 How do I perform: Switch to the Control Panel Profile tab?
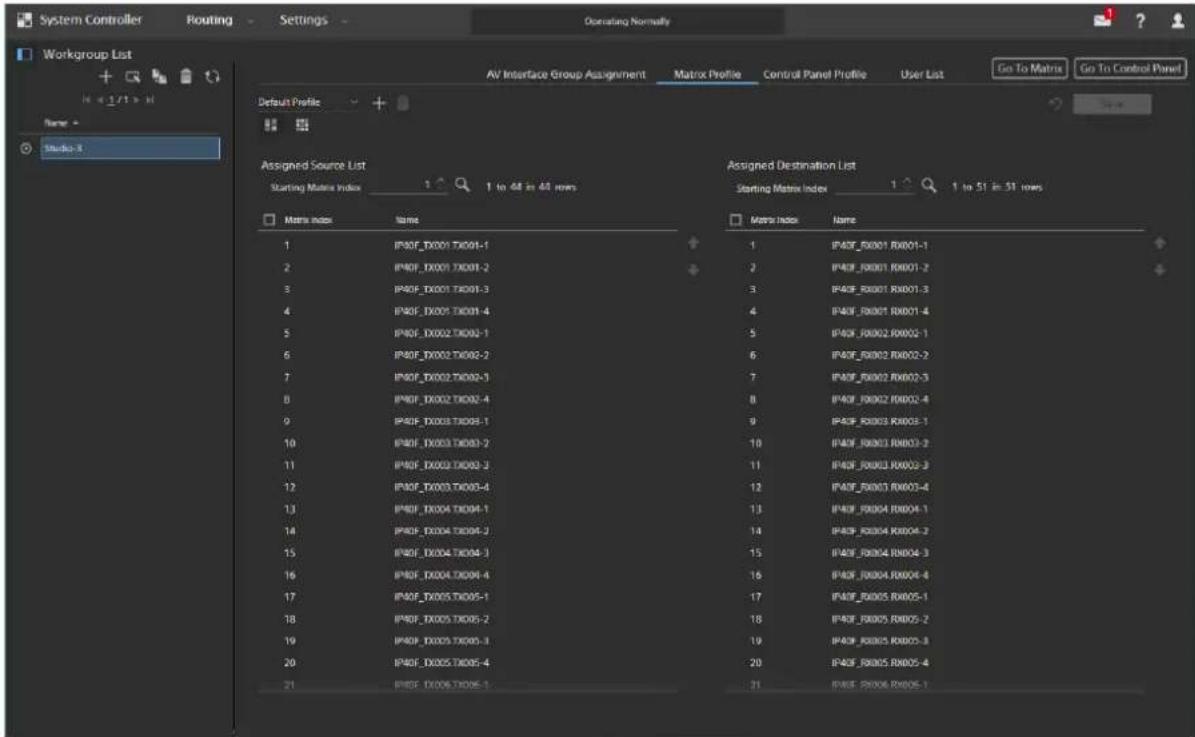pyautogui.click(x=815, y=75)
